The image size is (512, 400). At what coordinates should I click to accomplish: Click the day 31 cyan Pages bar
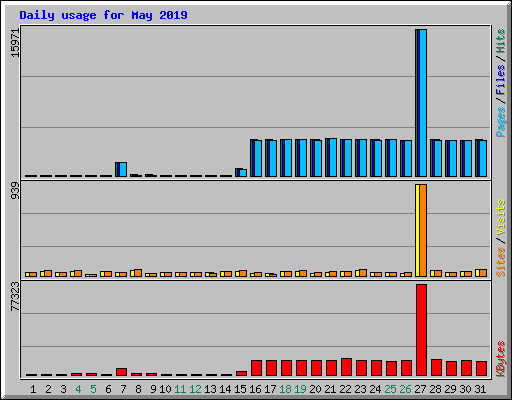tap(483, 158)
